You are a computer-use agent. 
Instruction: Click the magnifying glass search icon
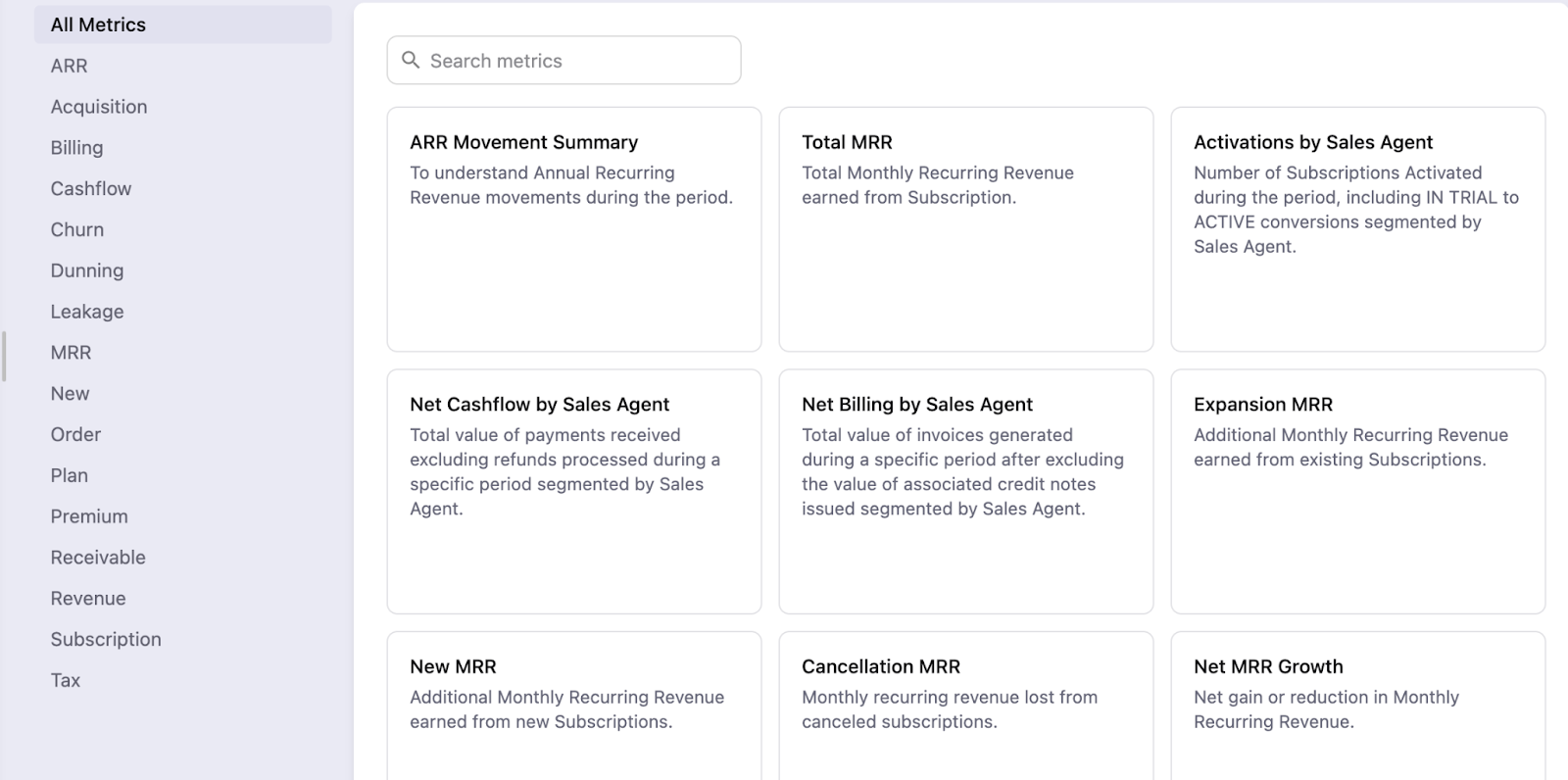(411, 60)
